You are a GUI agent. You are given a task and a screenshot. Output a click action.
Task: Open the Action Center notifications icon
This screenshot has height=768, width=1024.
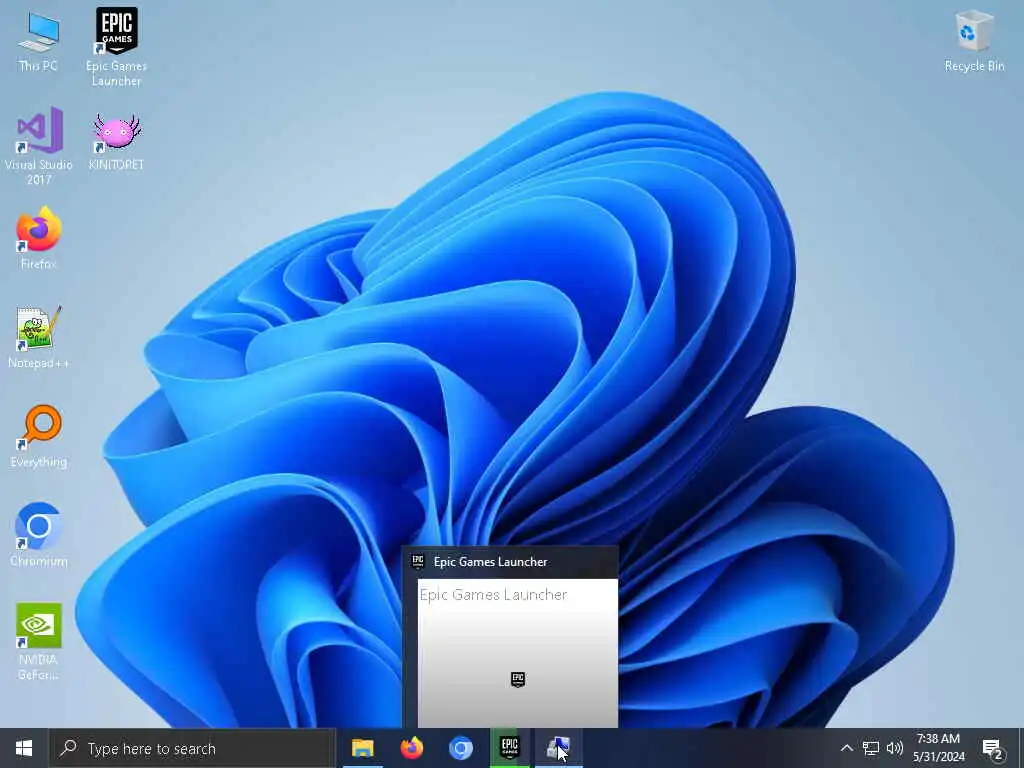point(992,748)
